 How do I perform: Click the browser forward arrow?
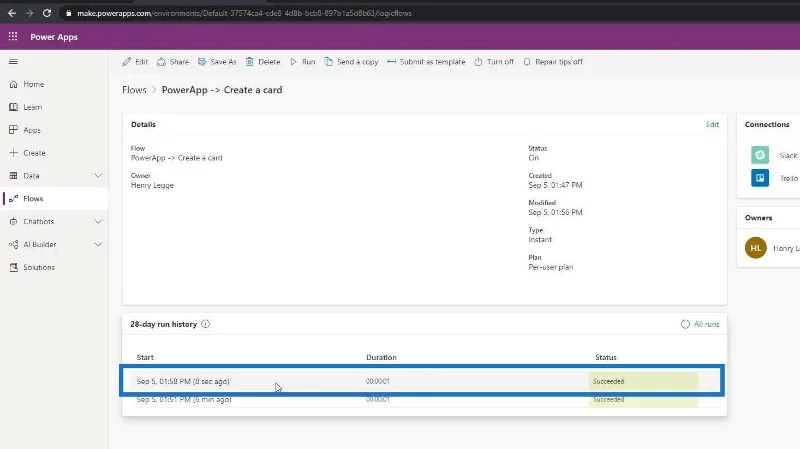29,13
